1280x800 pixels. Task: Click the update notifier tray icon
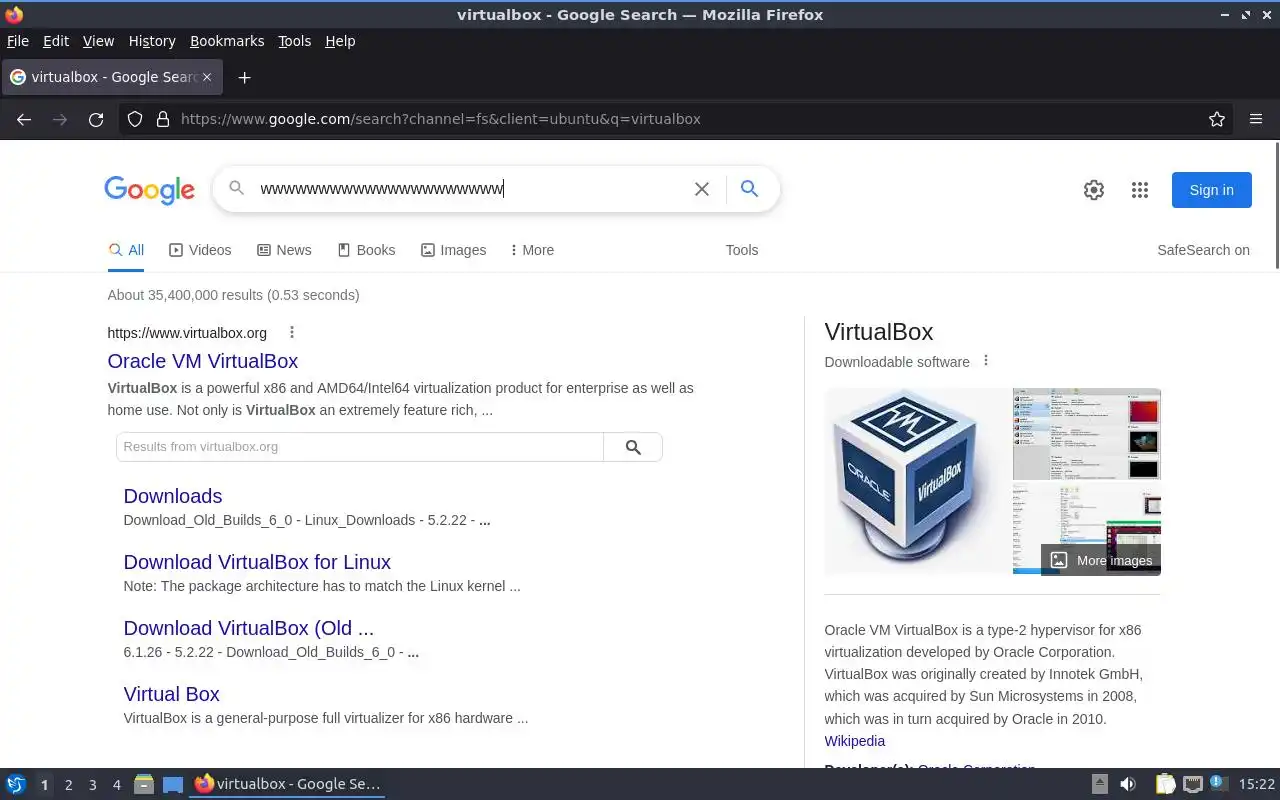(1218, 784)
